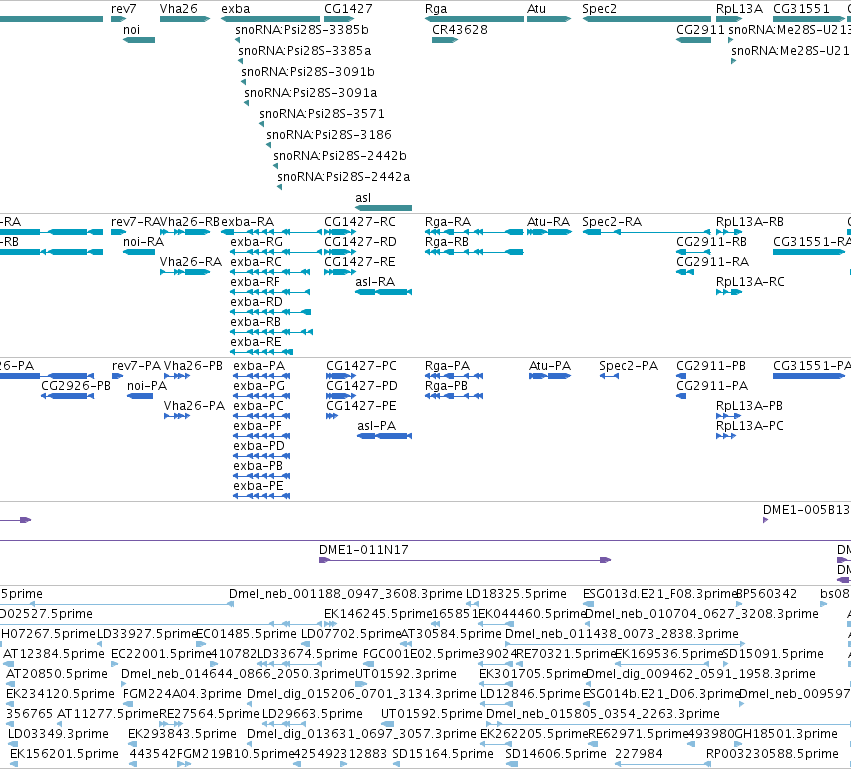Select the Vha26-RA transcript label

coord(190,262)
